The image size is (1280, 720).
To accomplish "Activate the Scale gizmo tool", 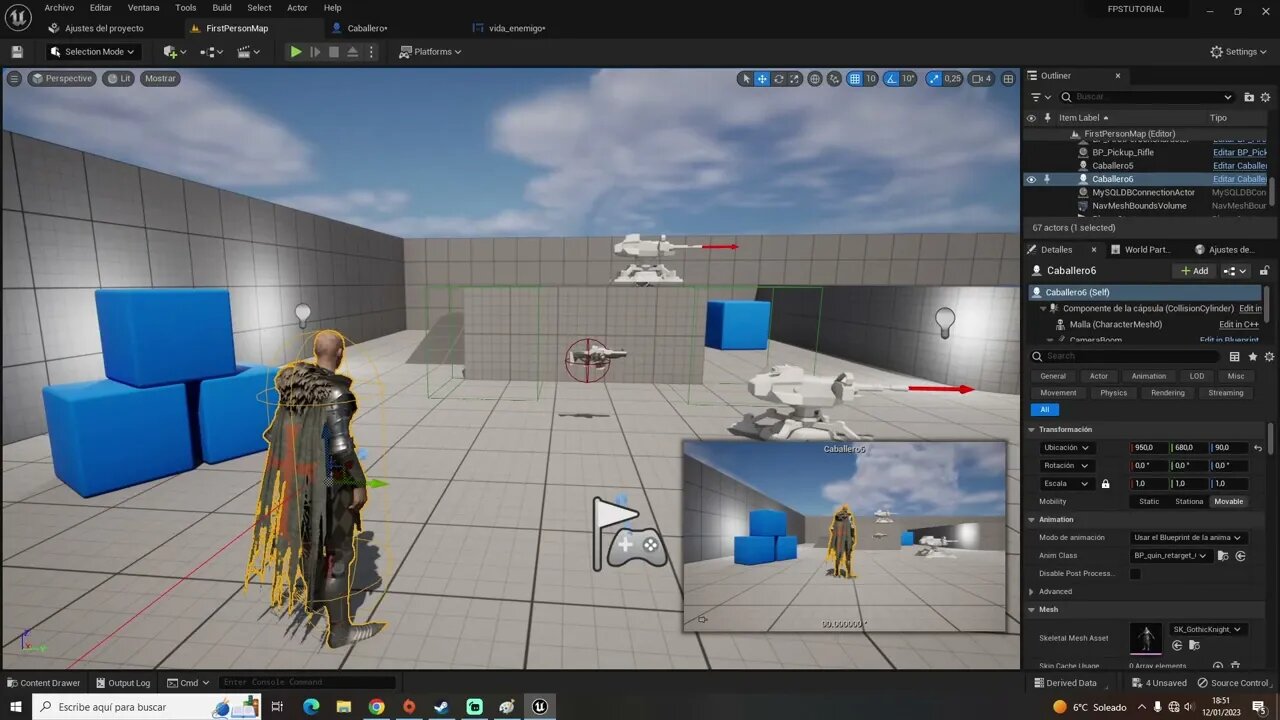I will pyautogui.click(x=794, y=79).
